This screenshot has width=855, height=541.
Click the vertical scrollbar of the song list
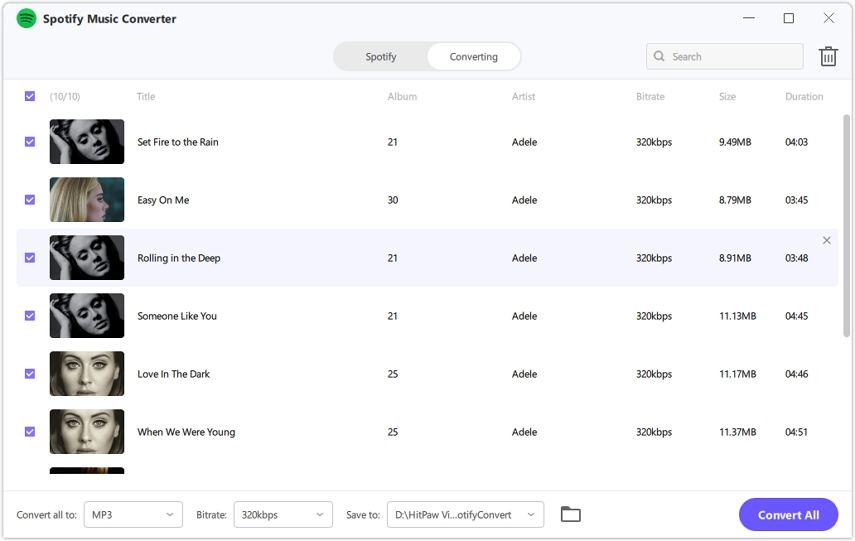(x=846, y=226)
